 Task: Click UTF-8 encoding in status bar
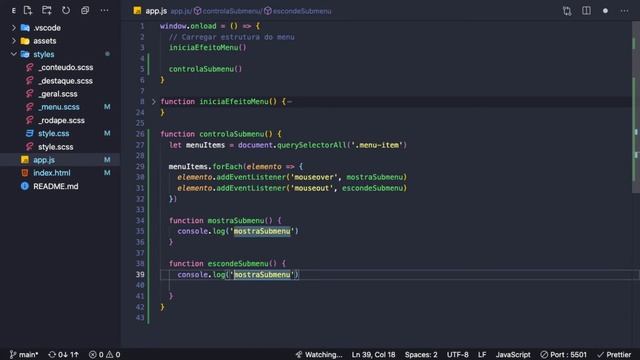tap(458, 354)
